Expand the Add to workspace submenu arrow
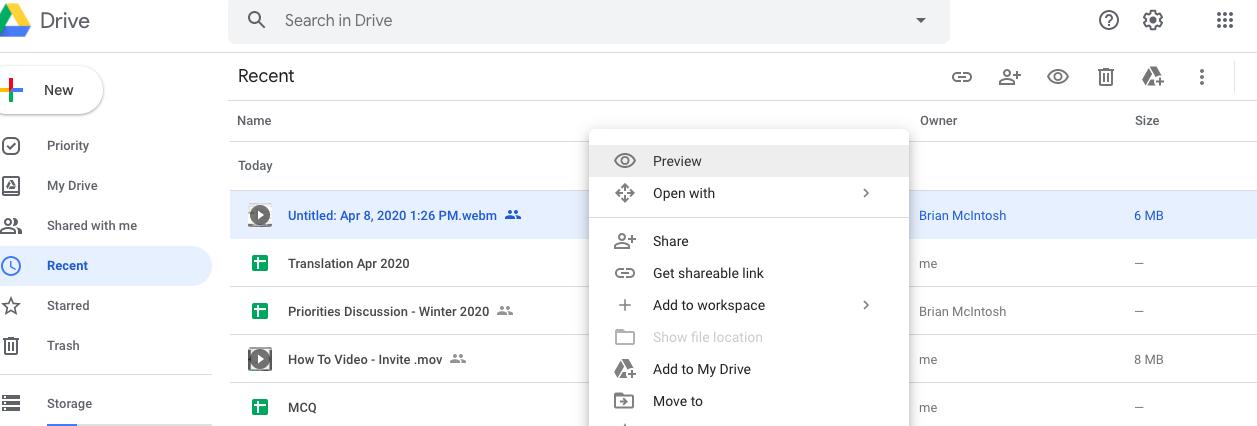1257x426 pixels. click(866, 305)
